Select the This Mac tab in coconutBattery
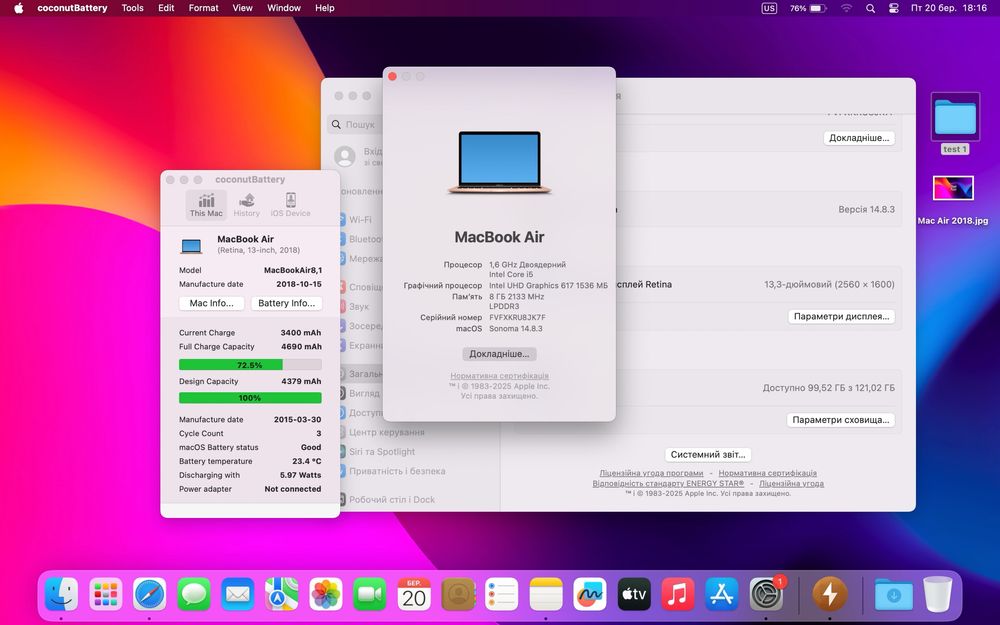 (x=206, y=205)
